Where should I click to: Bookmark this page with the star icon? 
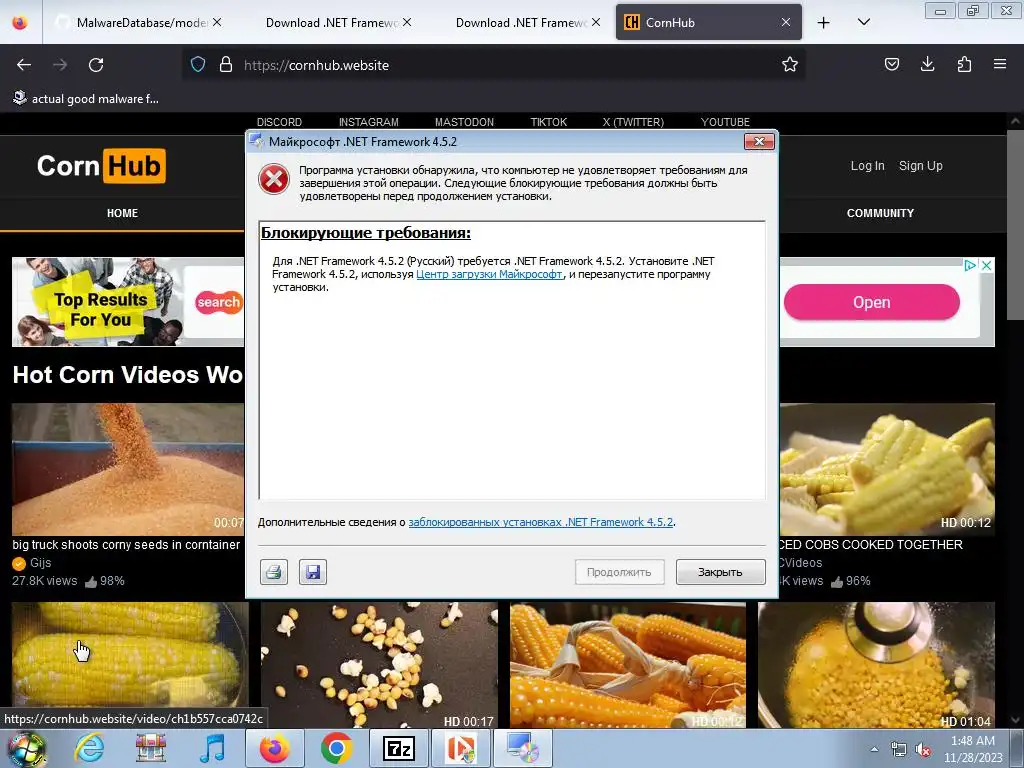(790, 65)
